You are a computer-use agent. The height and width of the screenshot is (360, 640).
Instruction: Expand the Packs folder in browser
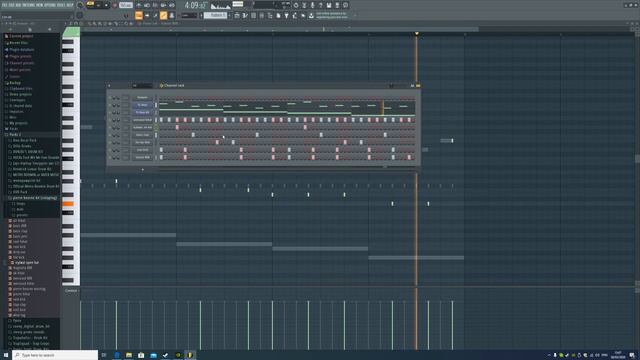[13, 129]
